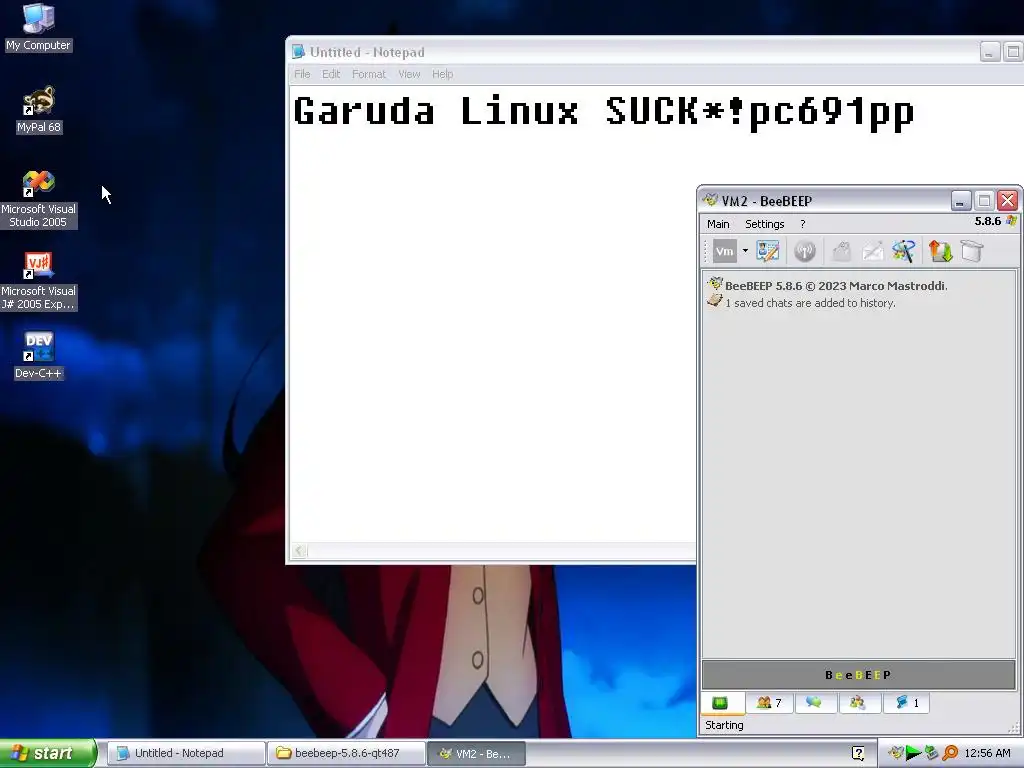Click the Starting status bar text
Screen dimensions: 1024x768
point(724,725)
